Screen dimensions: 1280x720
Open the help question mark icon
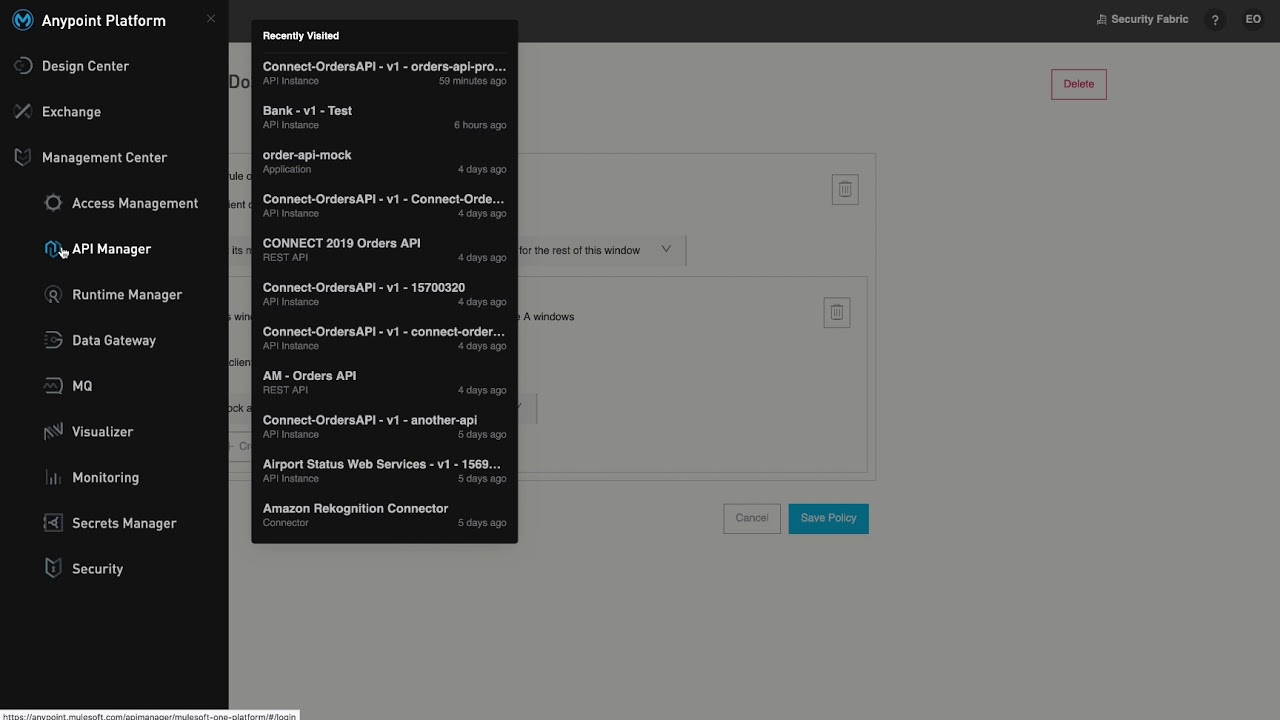1215,20
